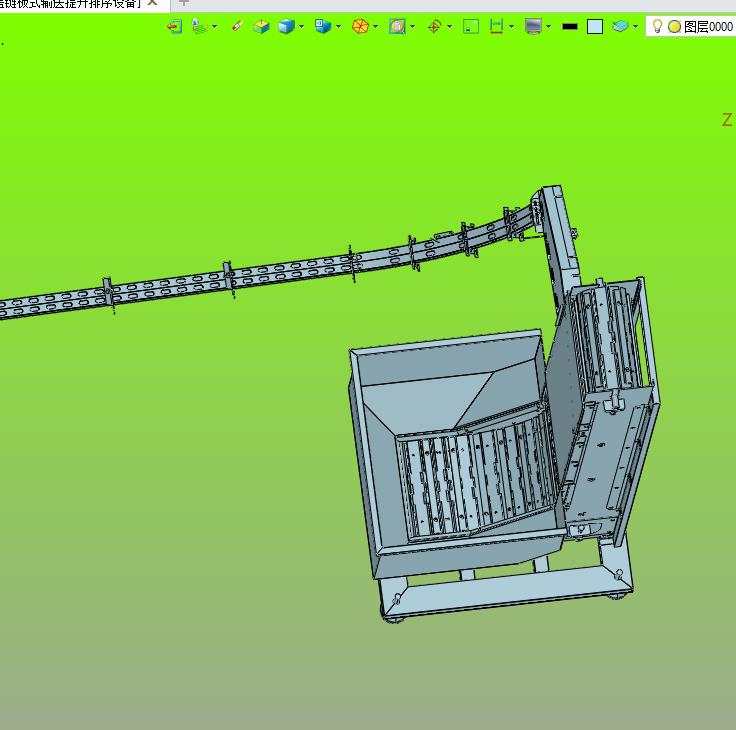Viewport: 736px width, 730px height.
Task: Click the green square frame icon
Action: click(470, 27)
